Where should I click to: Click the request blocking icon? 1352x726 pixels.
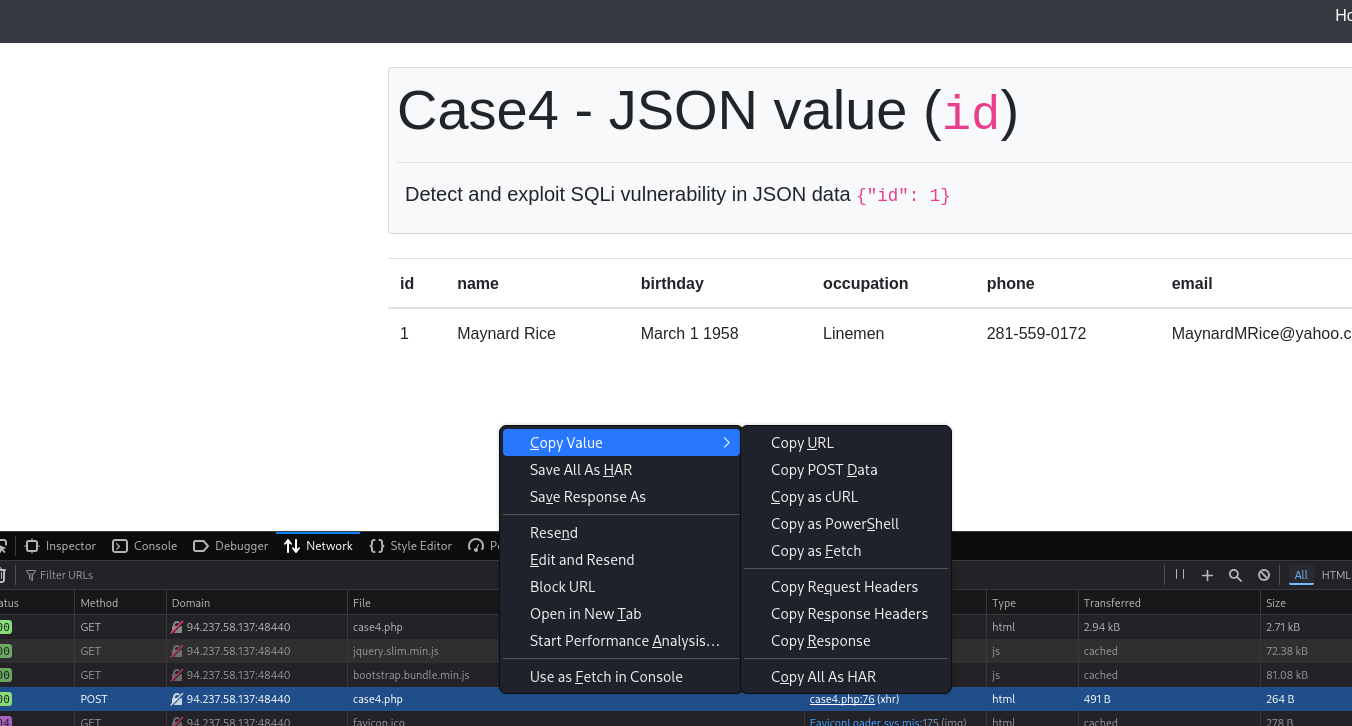click(x=1264, y=575)
